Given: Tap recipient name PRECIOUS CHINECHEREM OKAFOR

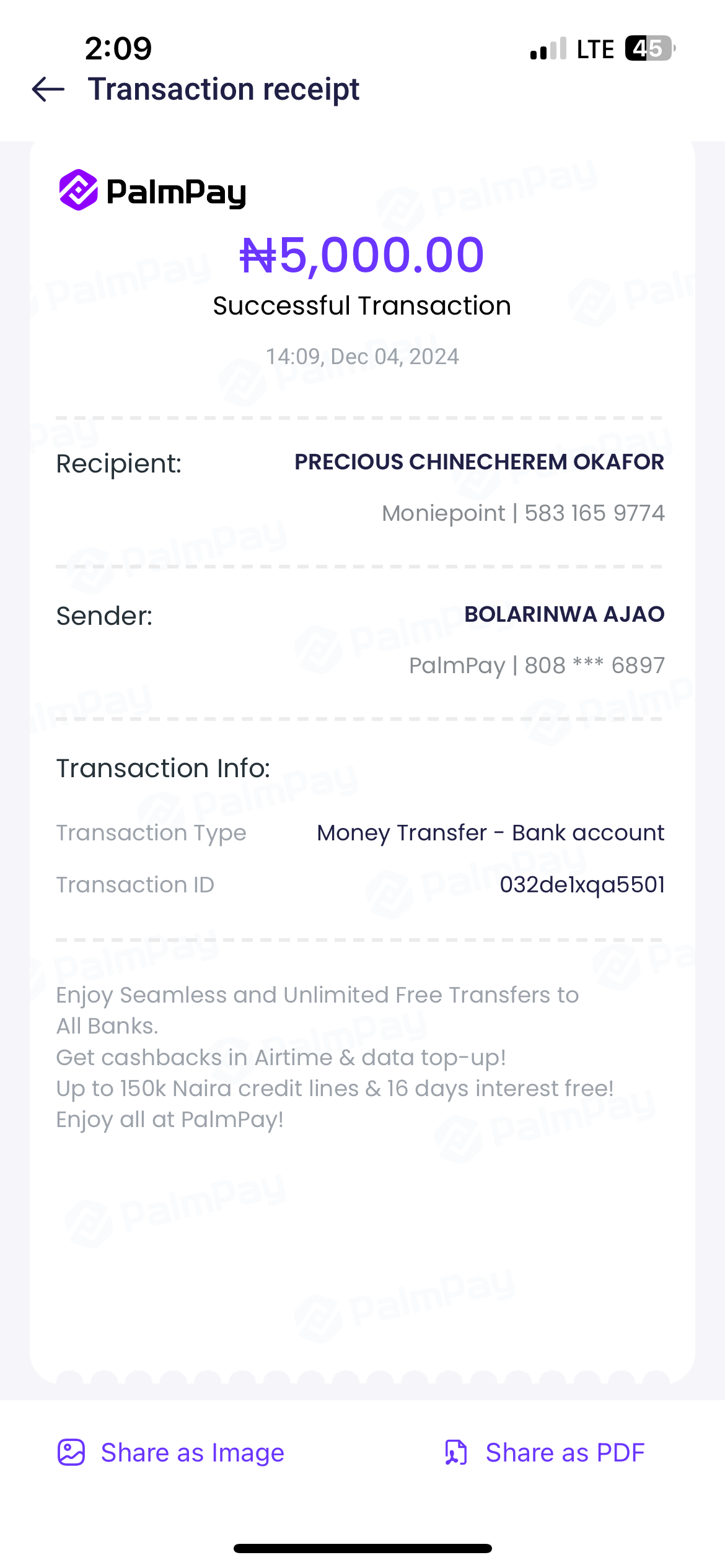Looking at the screenshot, I should tap(479, 462).
